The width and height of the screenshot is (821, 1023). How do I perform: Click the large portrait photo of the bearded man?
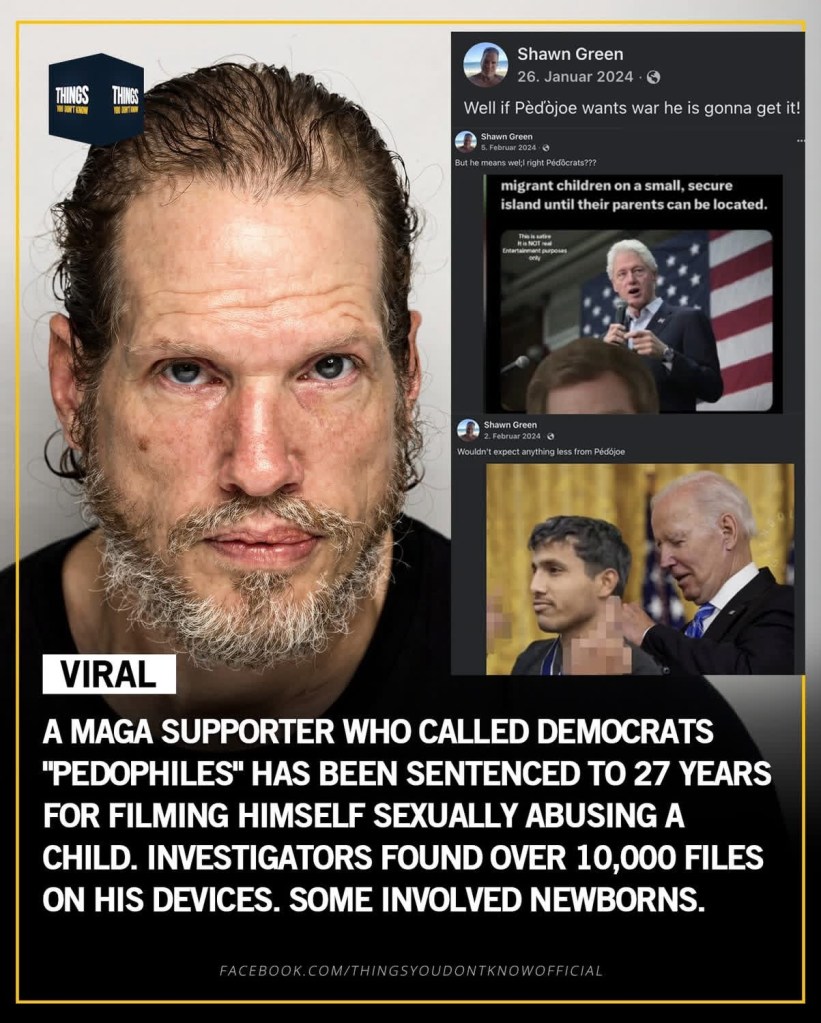tap(235, 365)
